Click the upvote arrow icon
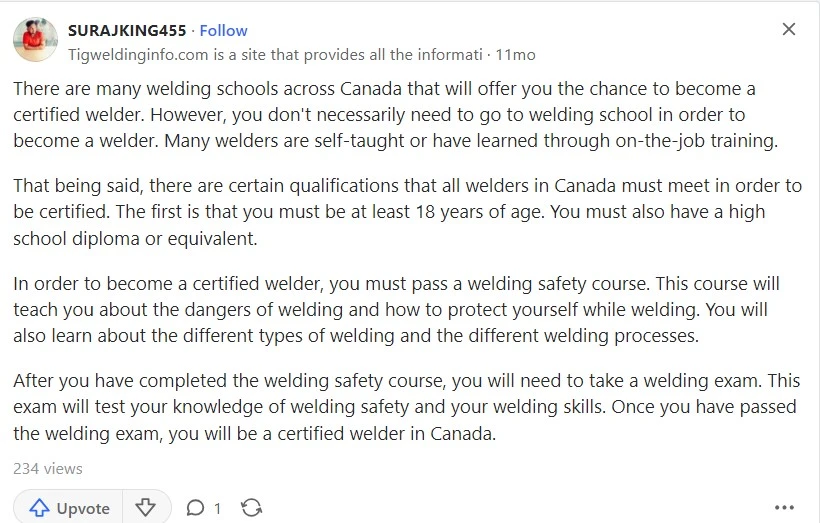 coord(39,508)
